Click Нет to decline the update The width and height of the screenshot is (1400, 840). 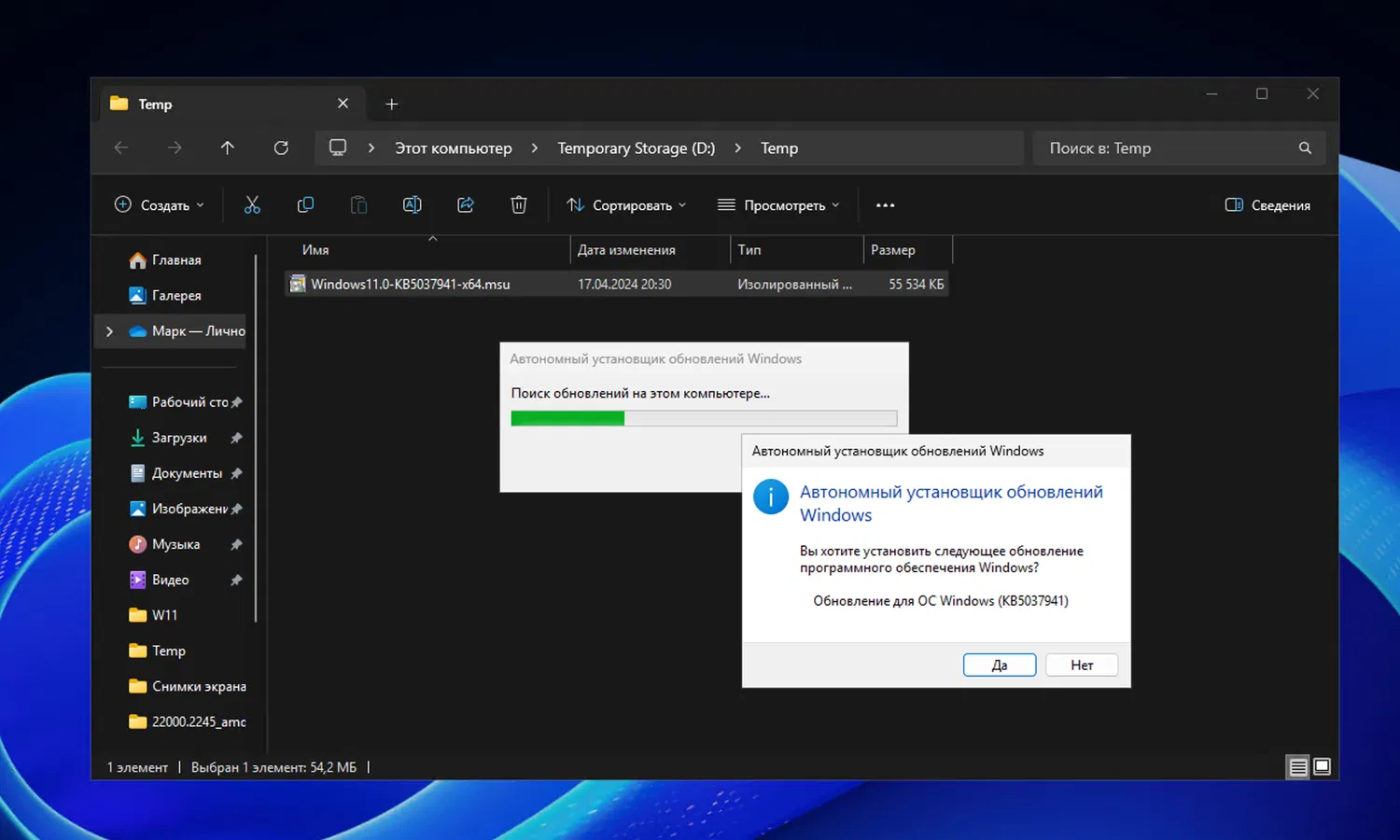coord(1082,665)
